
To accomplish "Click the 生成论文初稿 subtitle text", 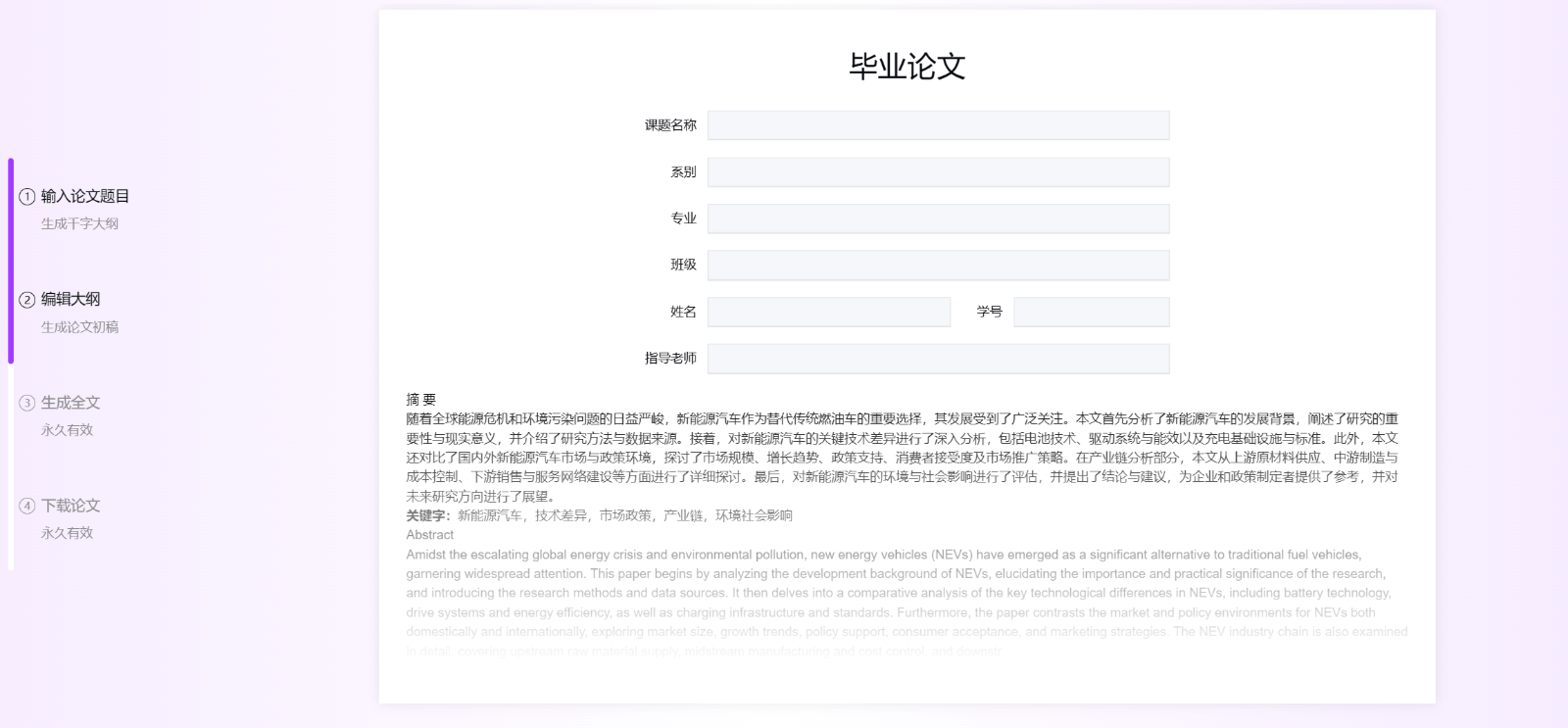I will (x=79, y=327).
